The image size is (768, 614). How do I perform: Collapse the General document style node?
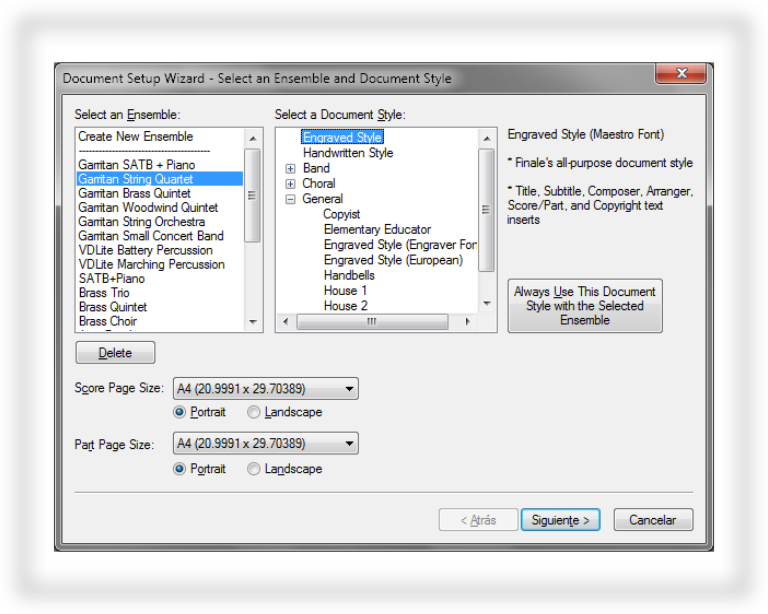[x=290, y=199]
